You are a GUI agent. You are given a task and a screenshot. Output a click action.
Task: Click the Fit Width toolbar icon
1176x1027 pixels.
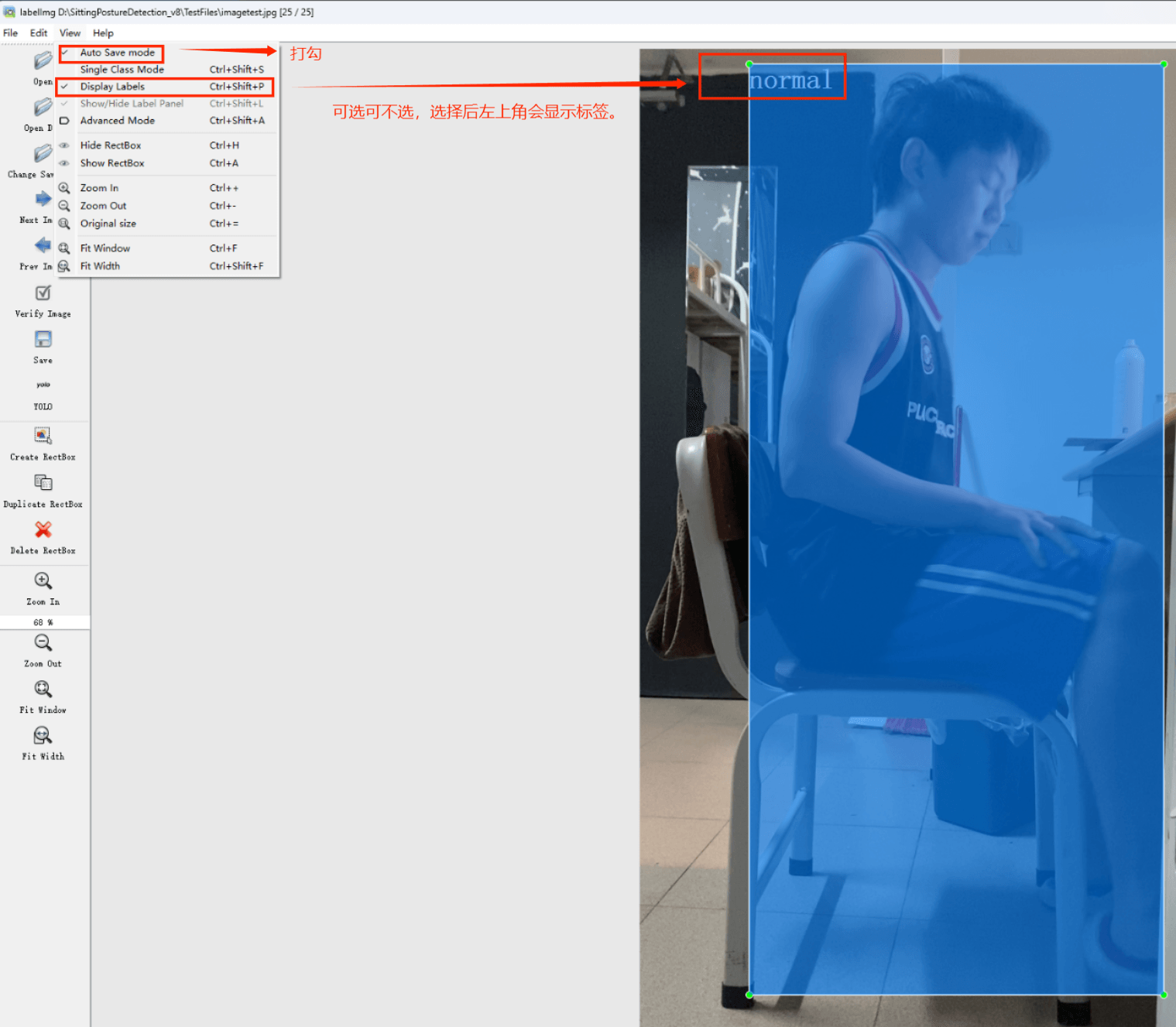pyautogui.click(x=43, y=736)
